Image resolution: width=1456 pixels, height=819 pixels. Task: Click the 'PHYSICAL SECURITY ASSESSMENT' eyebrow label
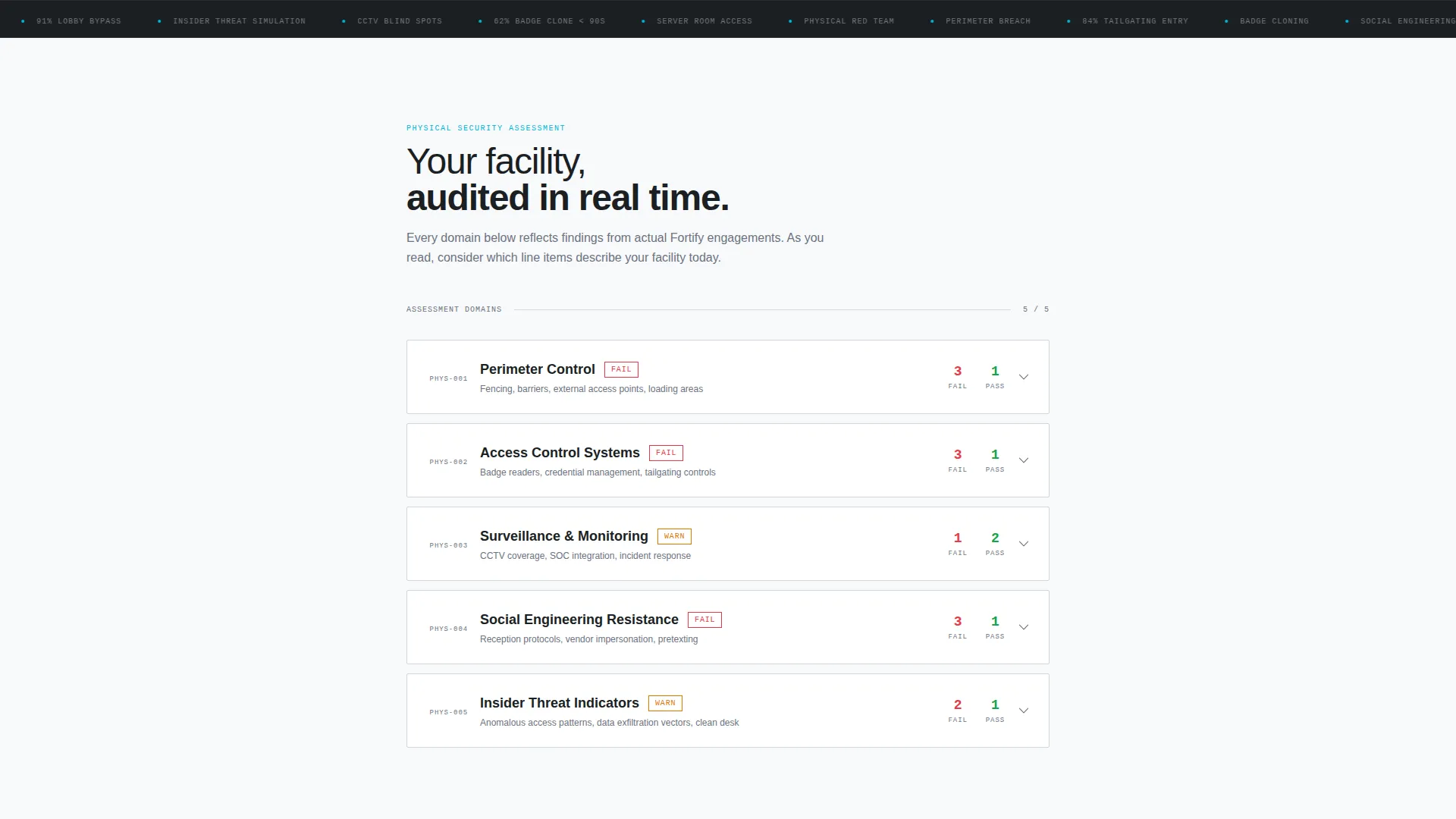point(485,128)
